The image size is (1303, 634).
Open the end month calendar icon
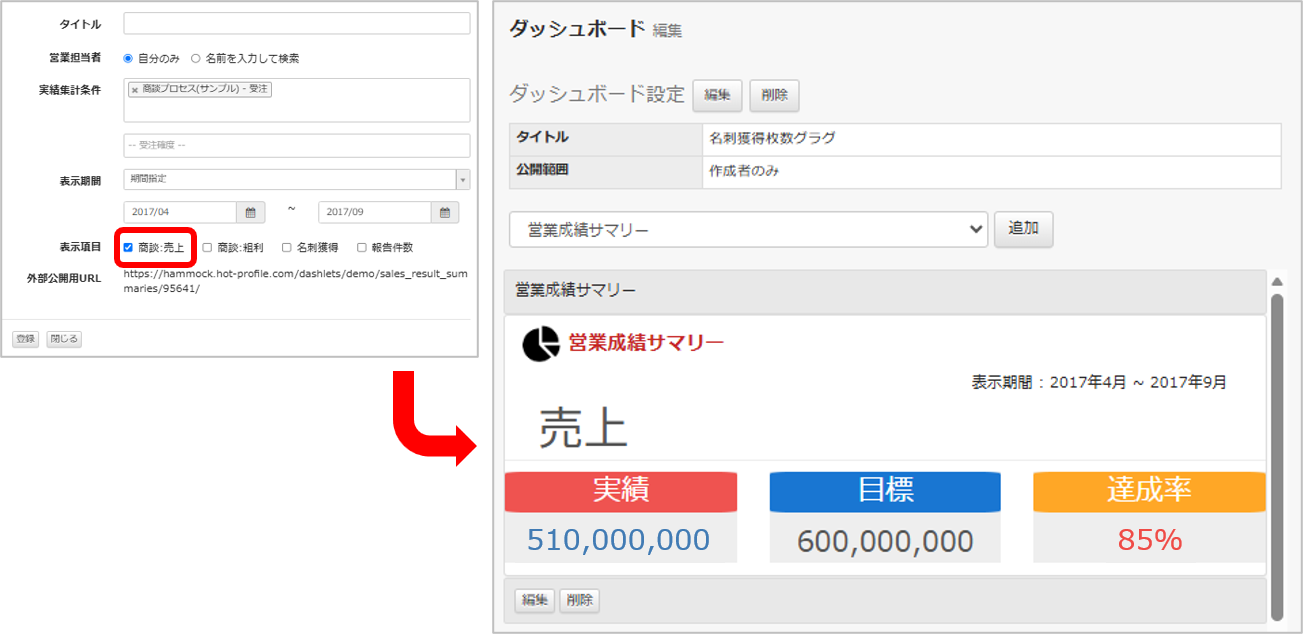pos(446,212)
